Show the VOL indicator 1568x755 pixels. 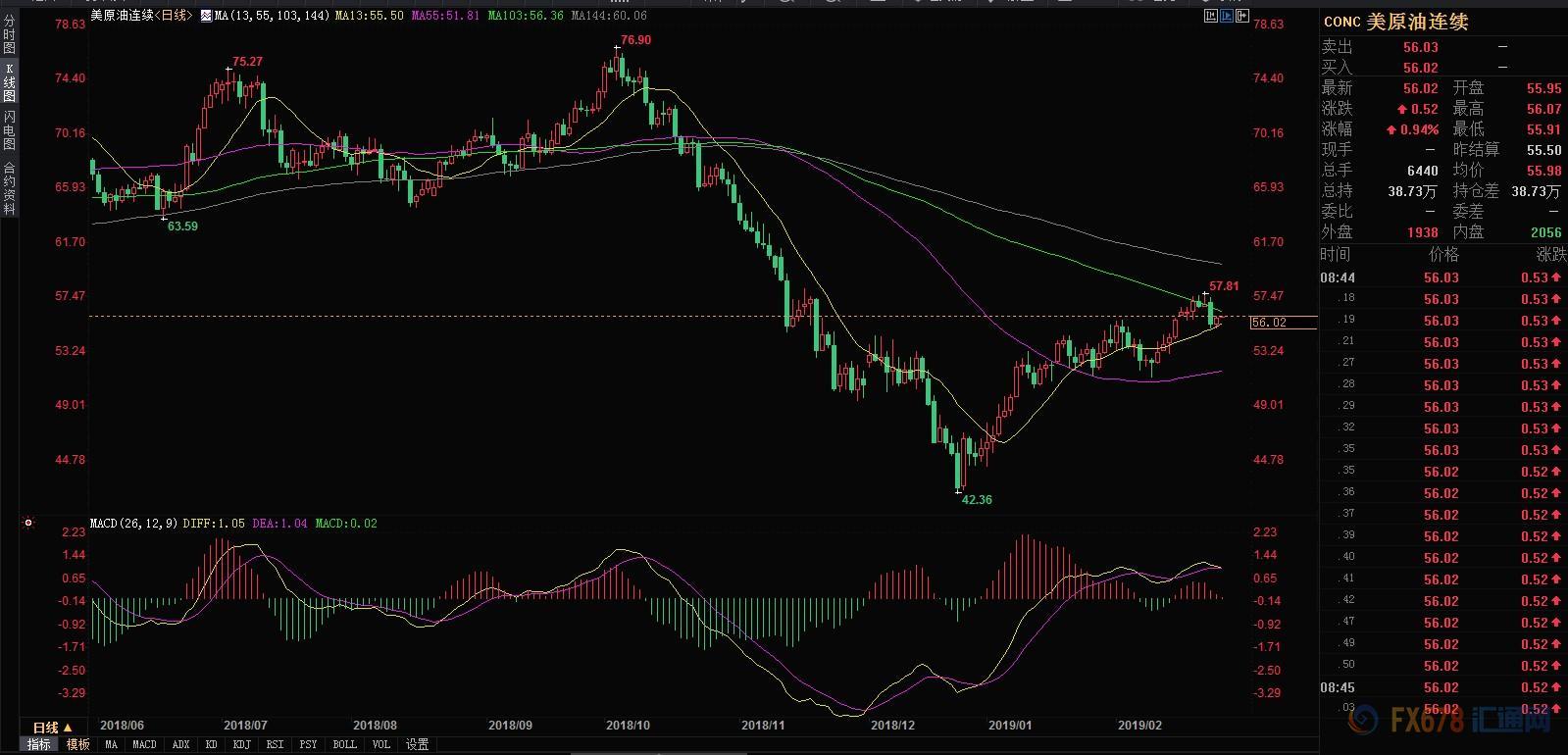tap(380, 744)
